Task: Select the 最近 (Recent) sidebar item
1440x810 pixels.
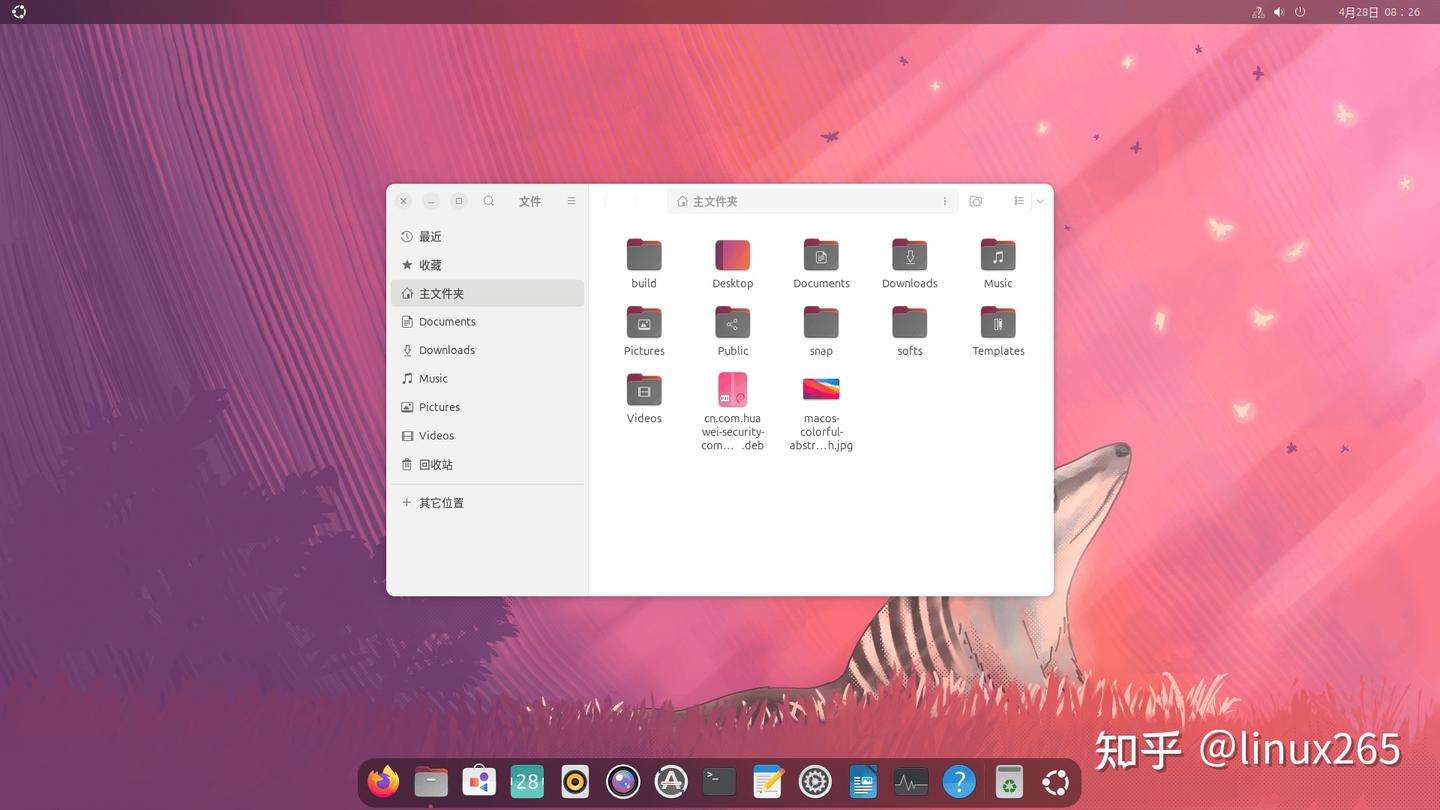Action: tap(430, 236)
